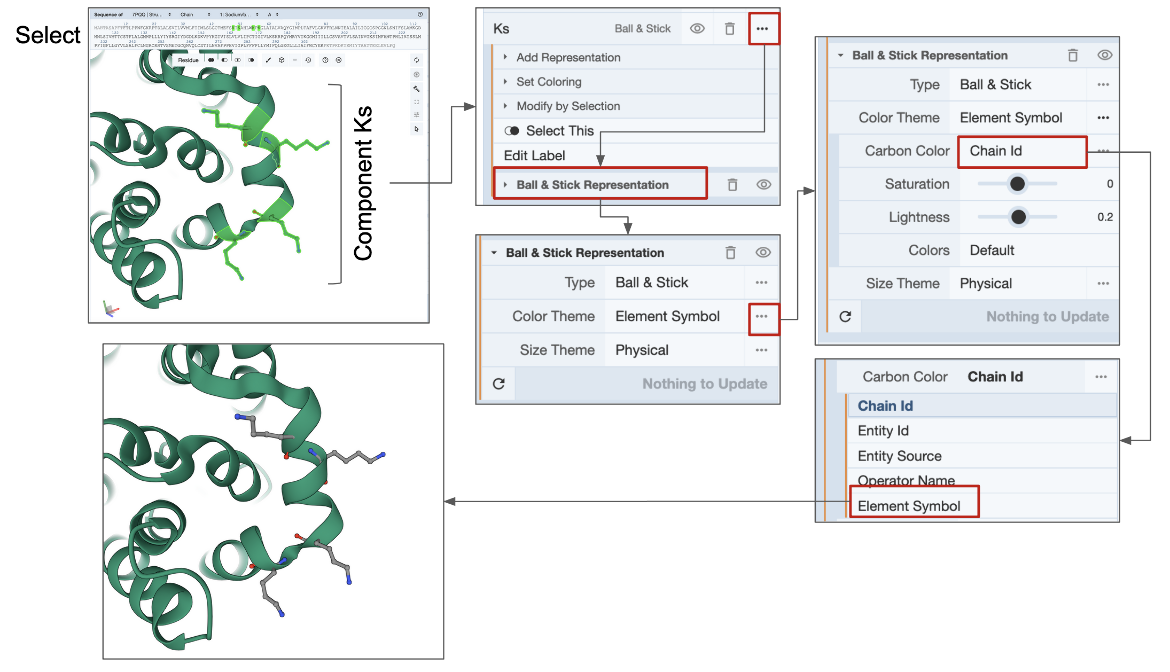This screenshot has width=1170, height=672.
Task: Select Entity Id in carbon color list
Action: (x=883, y=431)
